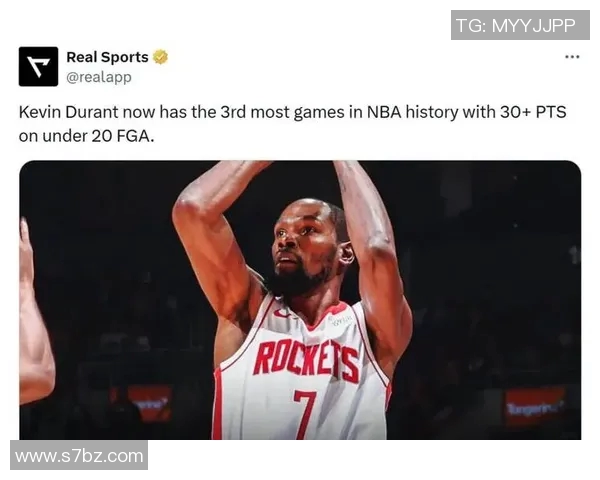Open the @realapp handle link

pyautogui.click(x=99, y=77)
